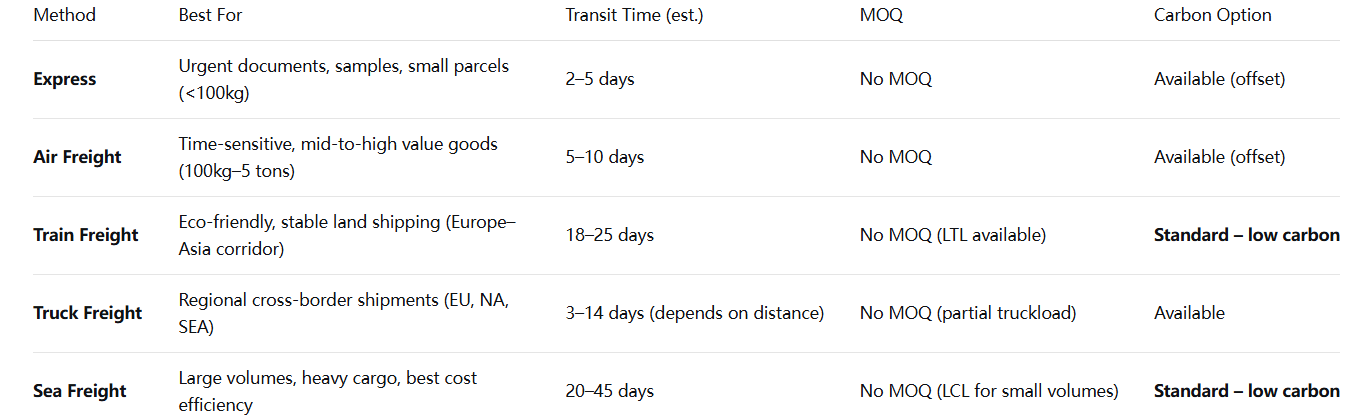
Task: Click Train Freight's 'Standard – low carbon' text
Action: [1246, 235]
